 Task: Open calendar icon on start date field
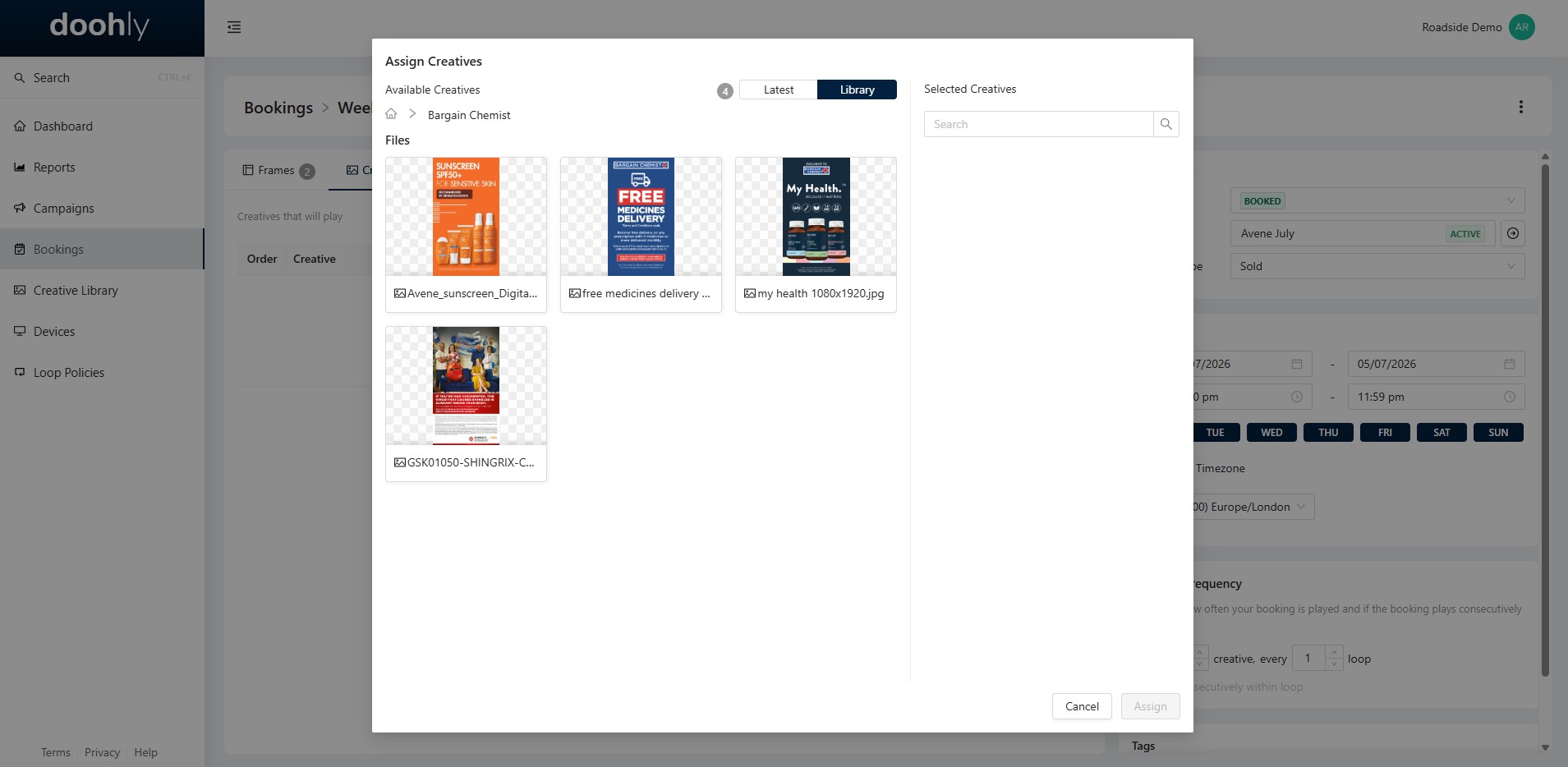1297,364
